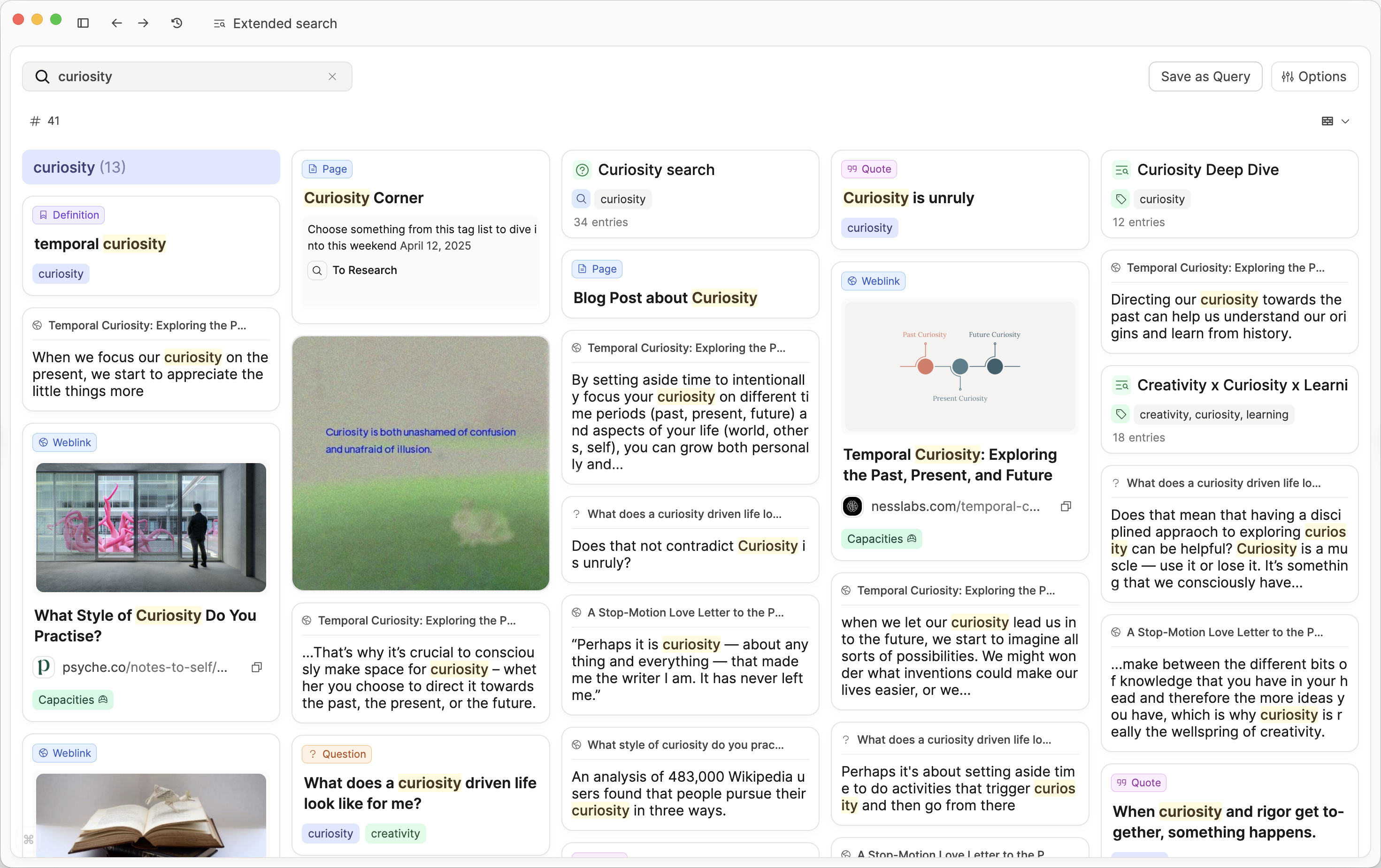Toggle the sidebar panel icon

coord(83,23)
